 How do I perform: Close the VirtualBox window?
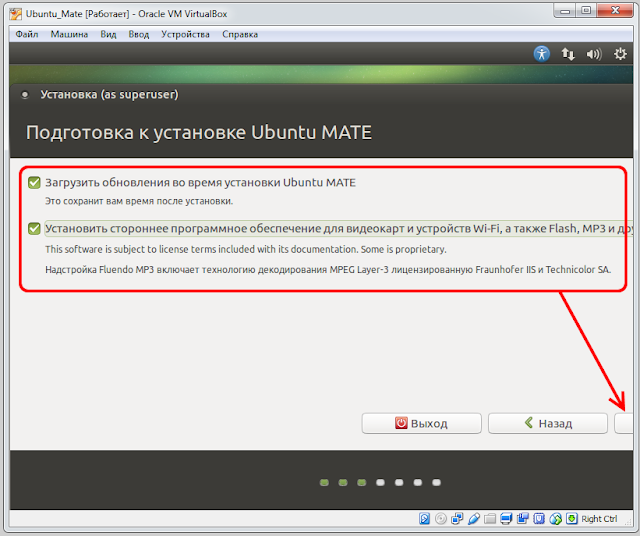tap(615, 11)
